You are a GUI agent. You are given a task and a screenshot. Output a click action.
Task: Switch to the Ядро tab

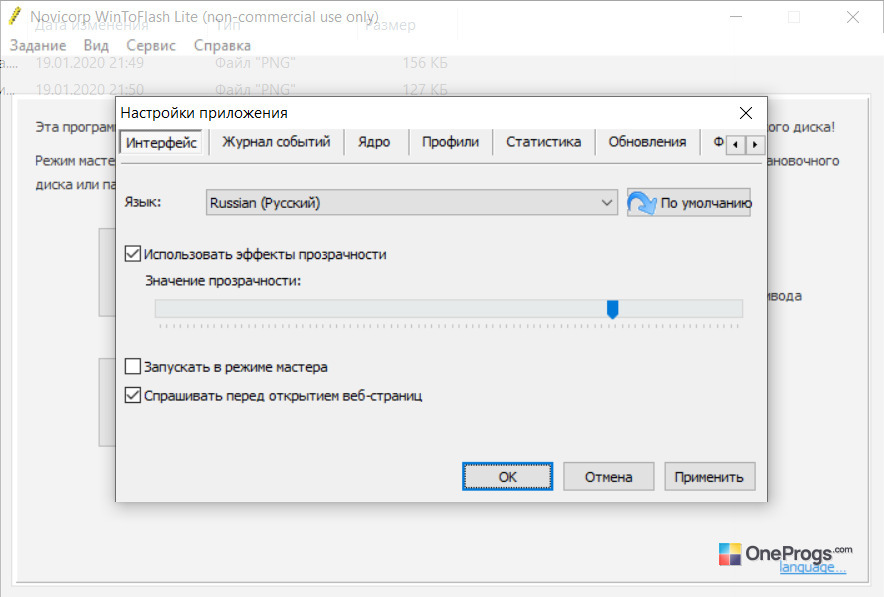pos(373,141)
